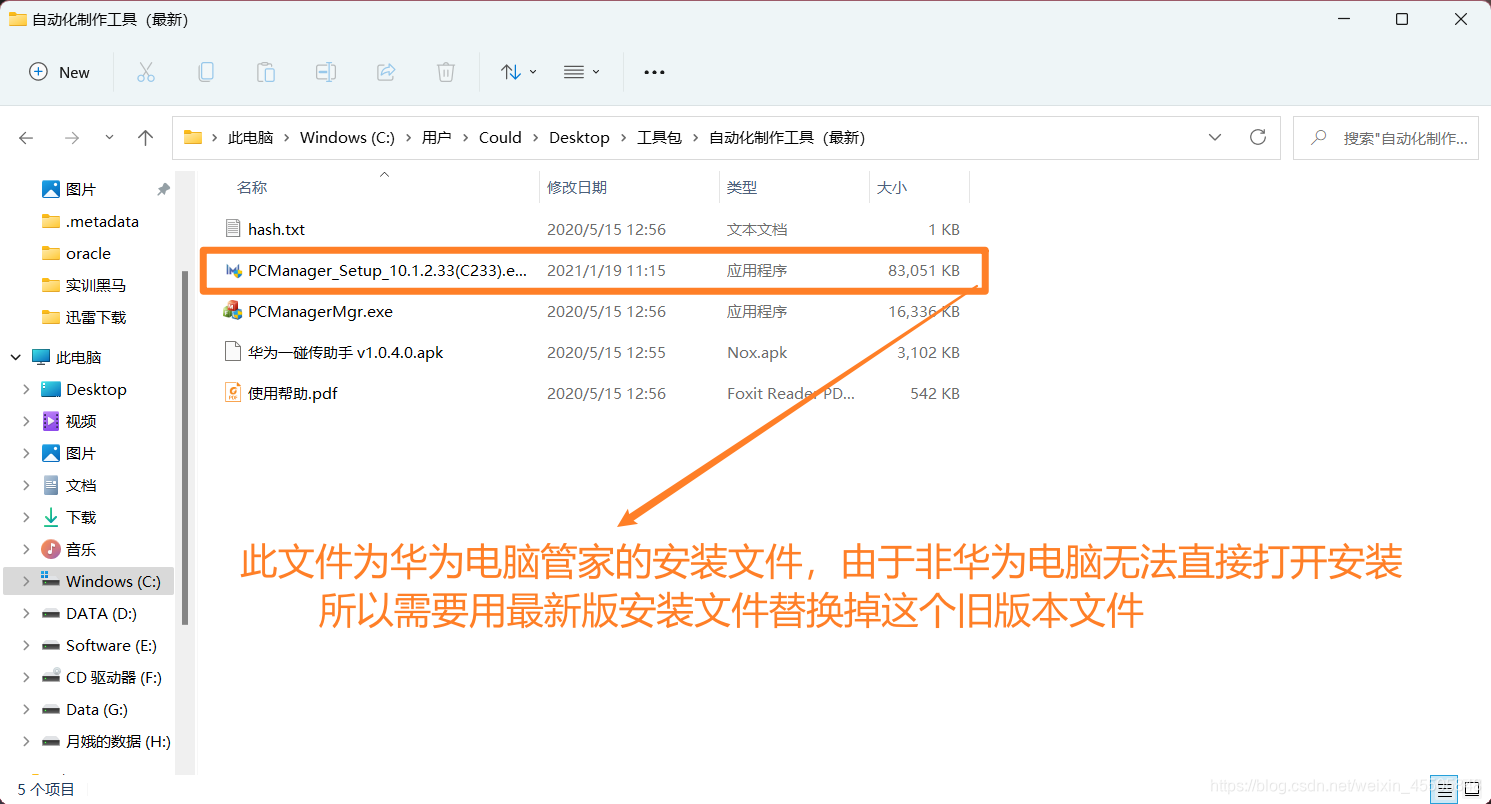Open the See more ellipsis menu
1491x804 pixels.
click(x=654, y=72)
